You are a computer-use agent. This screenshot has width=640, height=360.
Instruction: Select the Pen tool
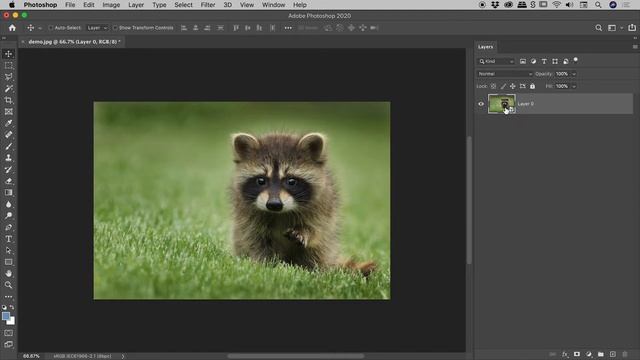click(9, 227)
